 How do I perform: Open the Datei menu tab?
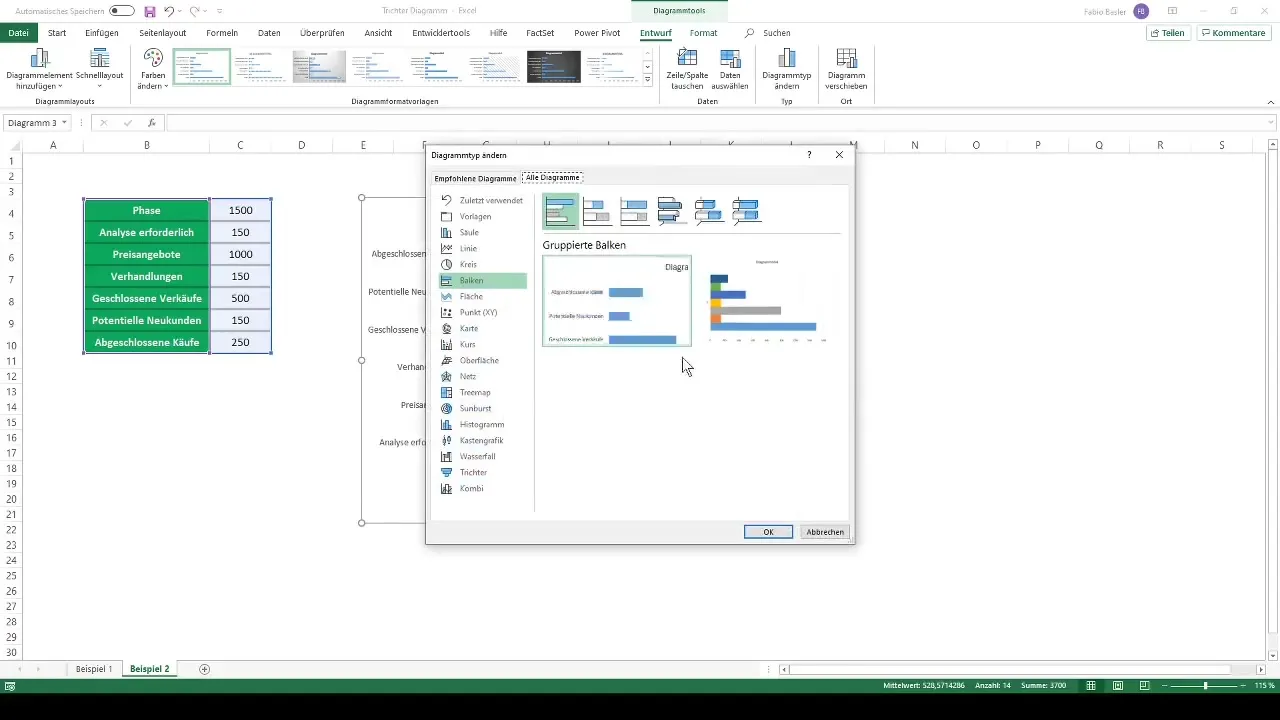[18, 33]
